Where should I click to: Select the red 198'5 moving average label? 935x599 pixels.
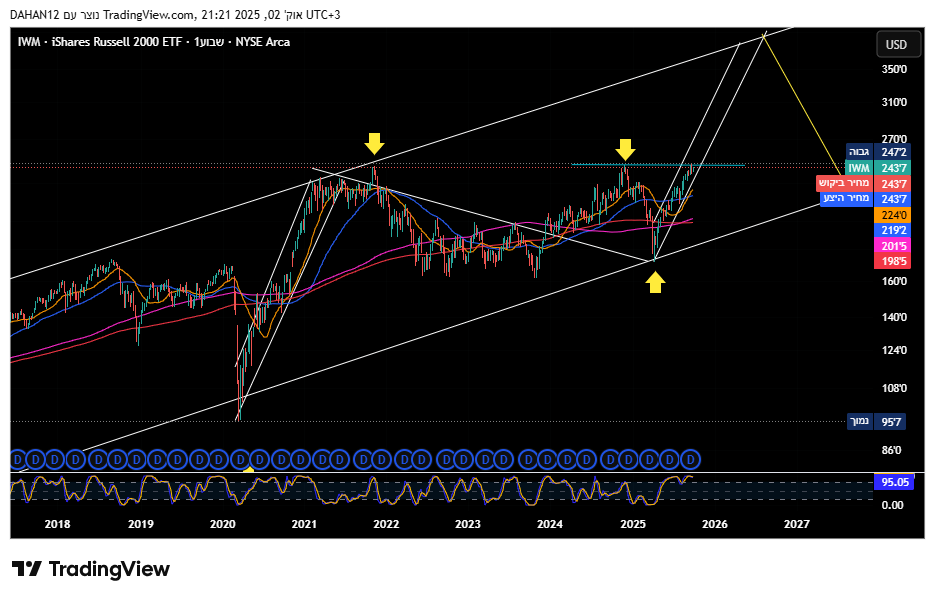tap(892, 261)
